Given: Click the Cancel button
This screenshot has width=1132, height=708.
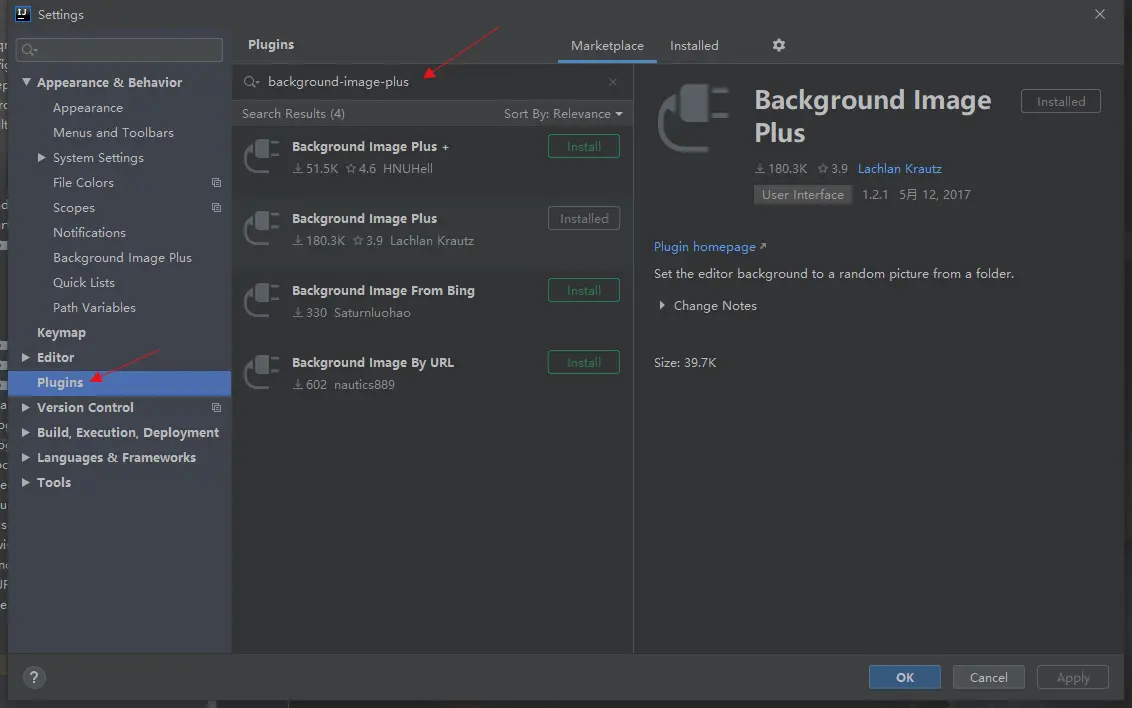Looking at the screenshot, I should coord(988,677).
